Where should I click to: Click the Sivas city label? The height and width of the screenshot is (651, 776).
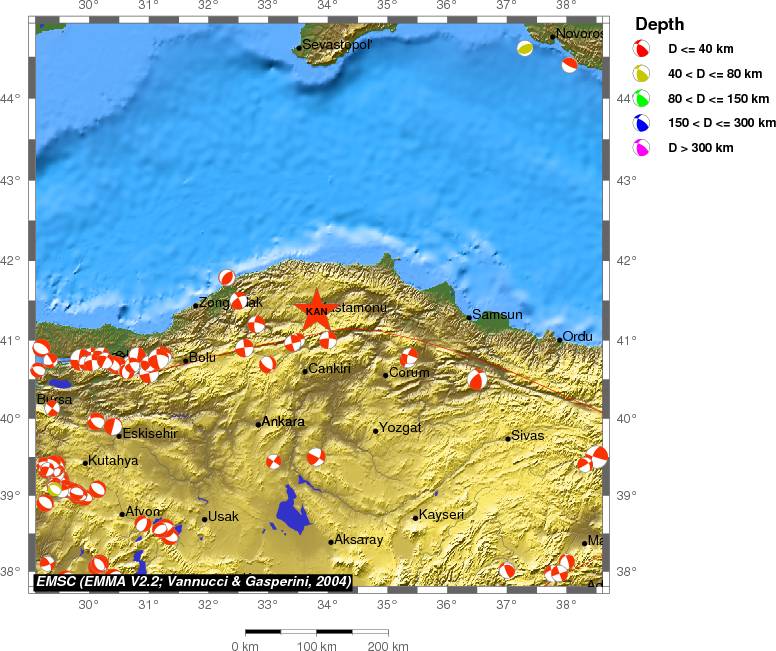[x=527, y=436]
